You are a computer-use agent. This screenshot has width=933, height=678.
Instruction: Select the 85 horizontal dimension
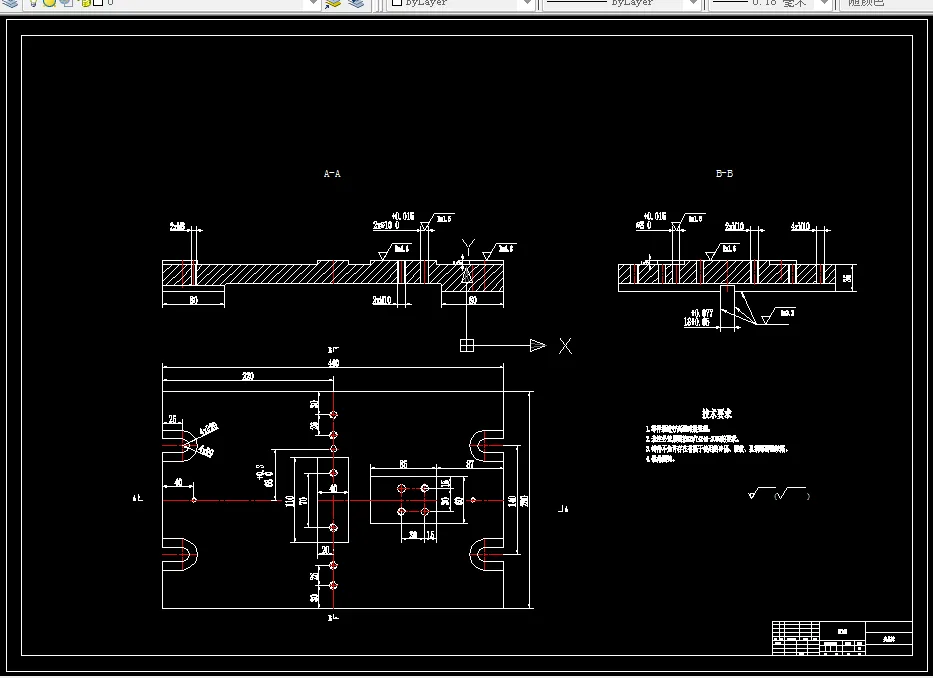coord(403,464)
